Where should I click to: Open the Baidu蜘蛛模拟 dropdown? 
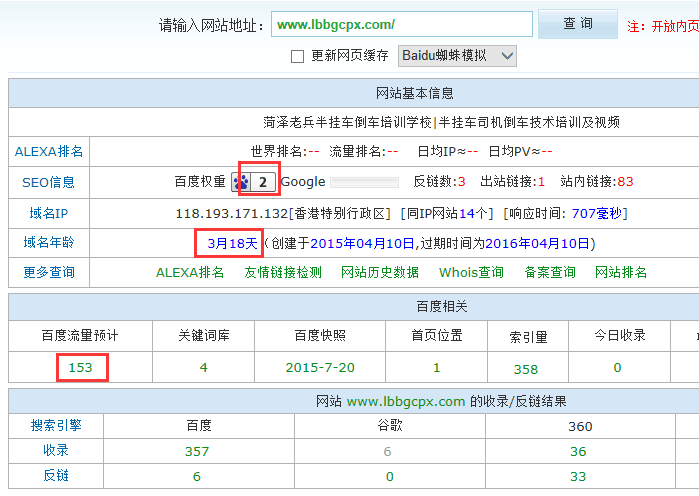(x=457, y=55)
